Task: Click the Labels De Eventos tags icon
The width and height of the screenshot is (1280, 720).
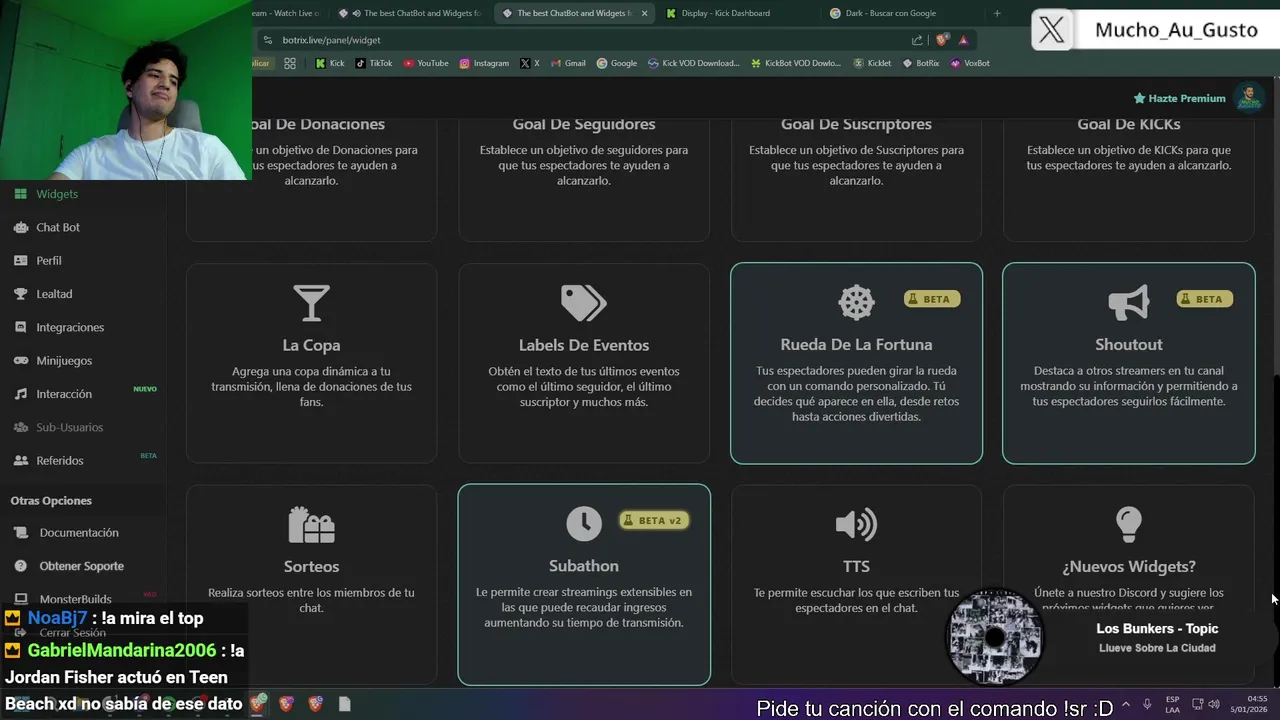Action: click(584, 303)
